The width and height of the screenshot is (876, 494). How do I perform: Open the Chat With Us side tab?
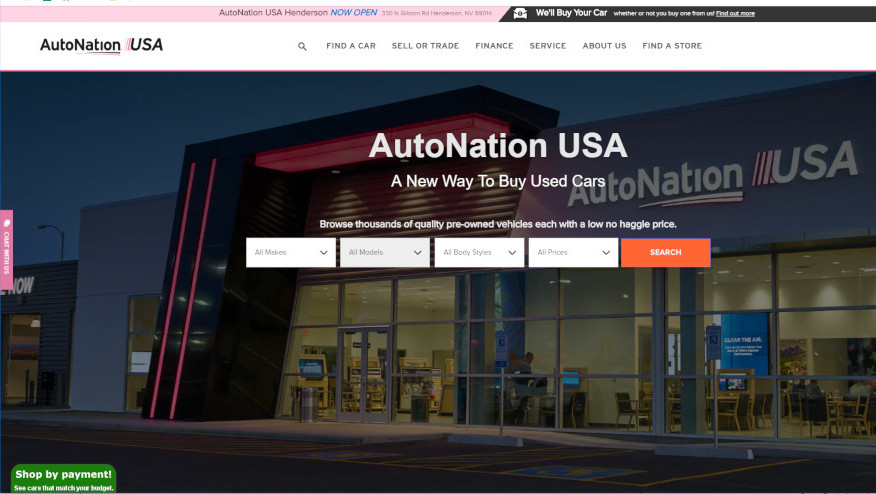pos(6,249)
